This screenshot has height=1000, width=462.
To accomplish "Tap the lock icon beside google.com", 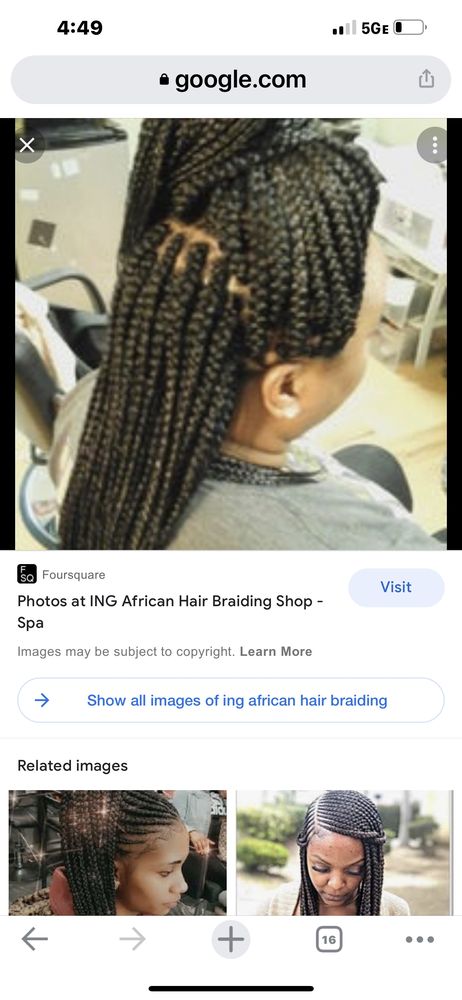I will (x=164, y=80).
